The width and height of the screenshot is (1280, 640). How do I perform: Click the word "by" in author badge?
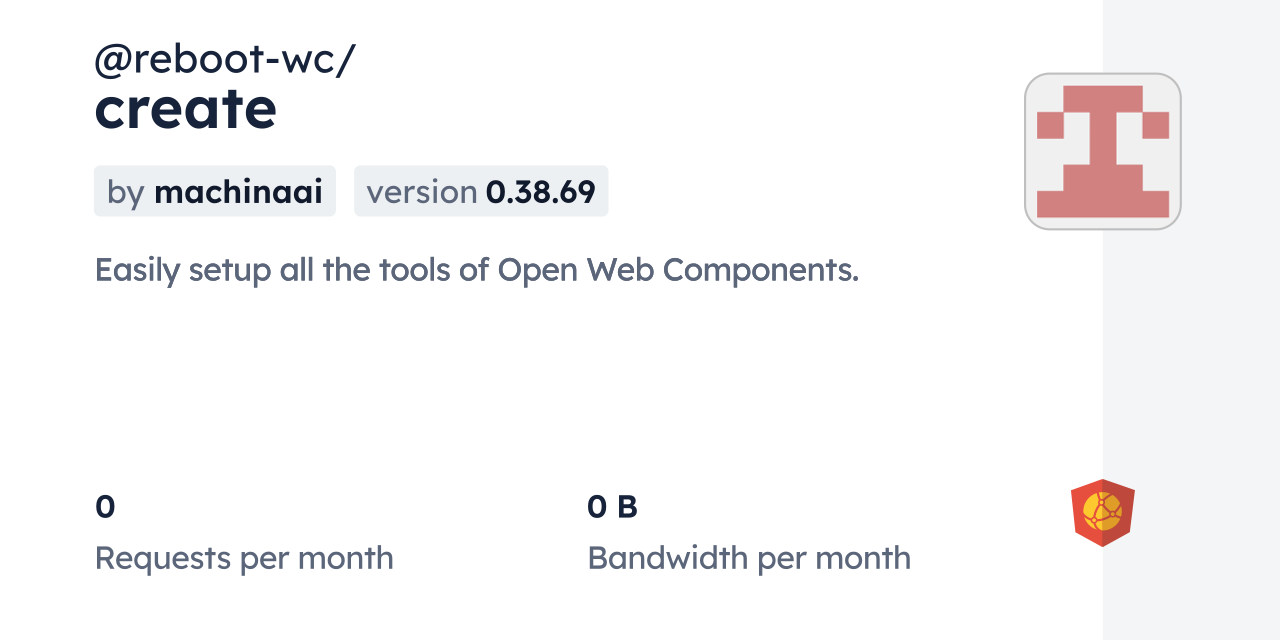click(x=126, y=192)
